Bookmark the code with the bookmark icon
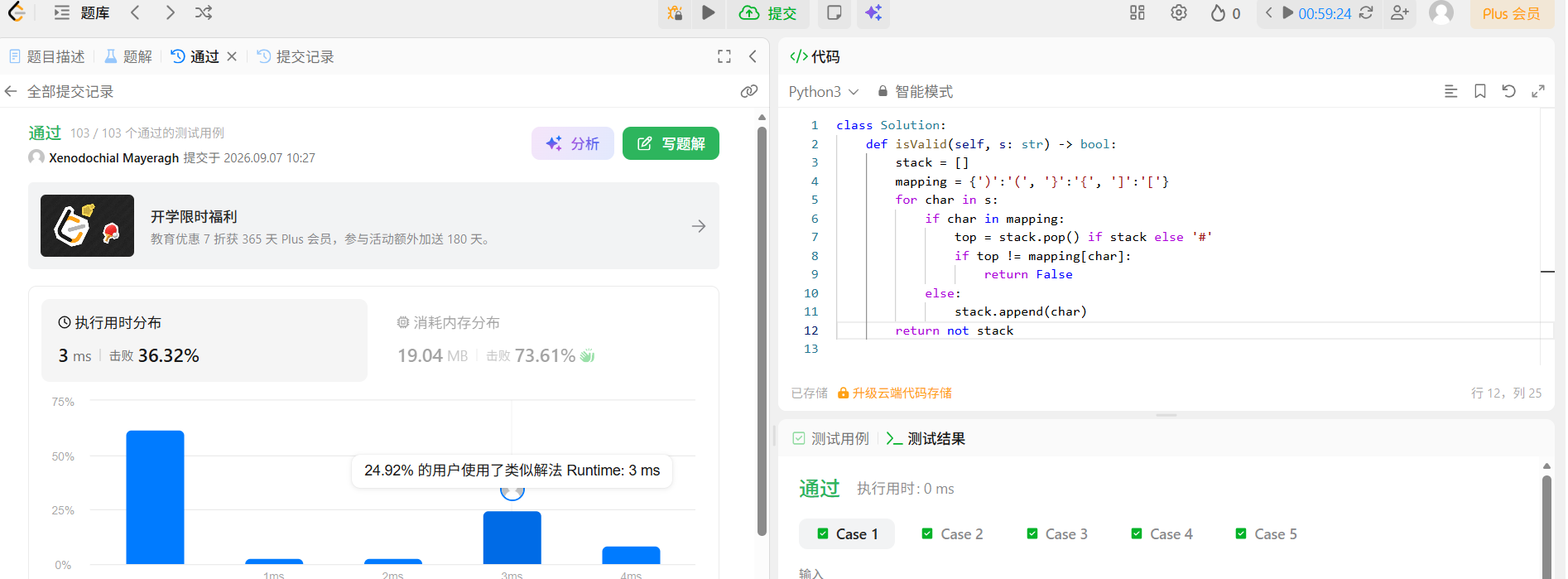This screenshot has height=579, width=1568. (x=1480, y=91)
